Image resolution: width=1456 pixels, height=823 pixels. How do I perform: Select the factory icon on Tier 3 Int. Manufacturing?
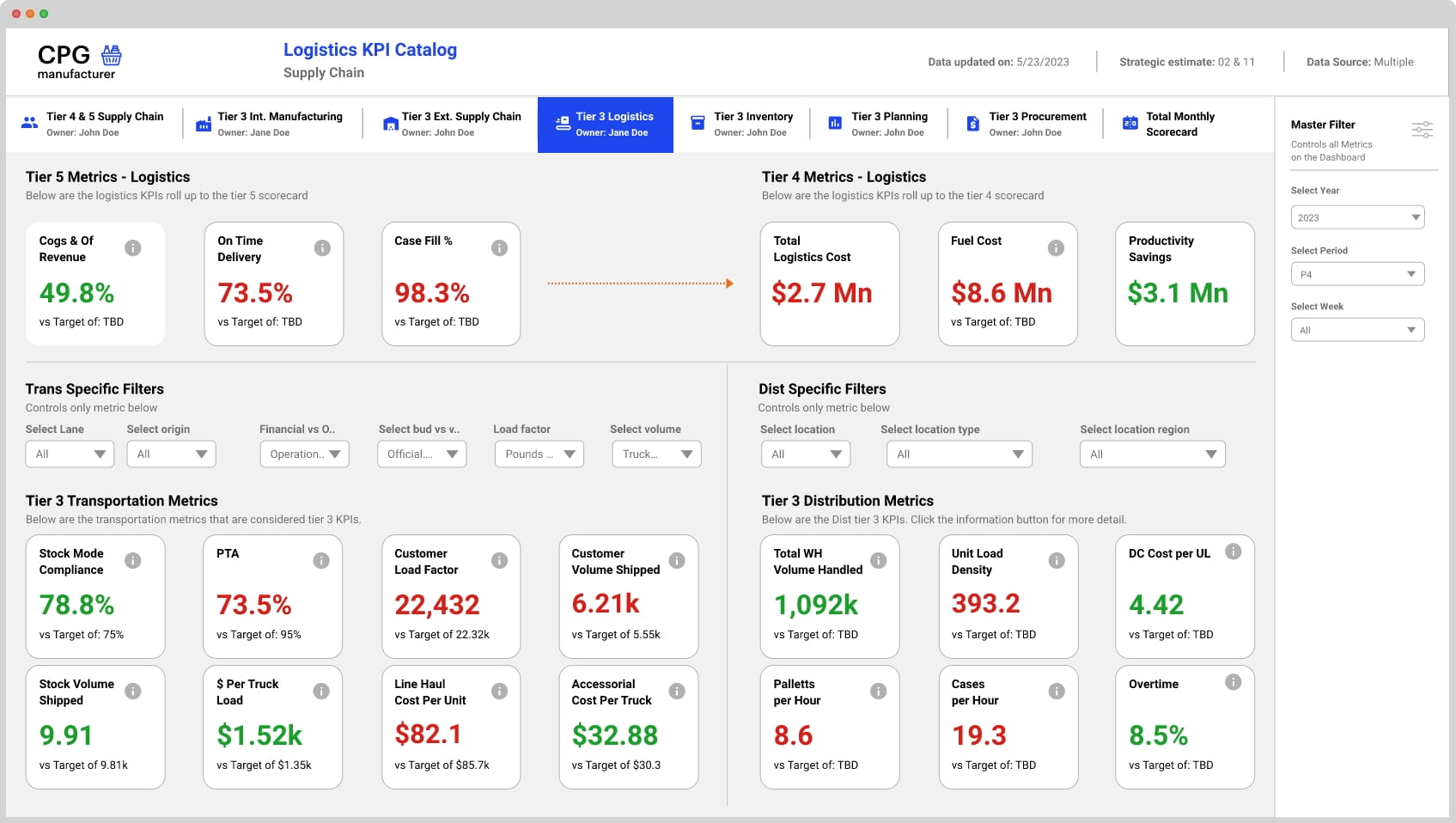203,124
